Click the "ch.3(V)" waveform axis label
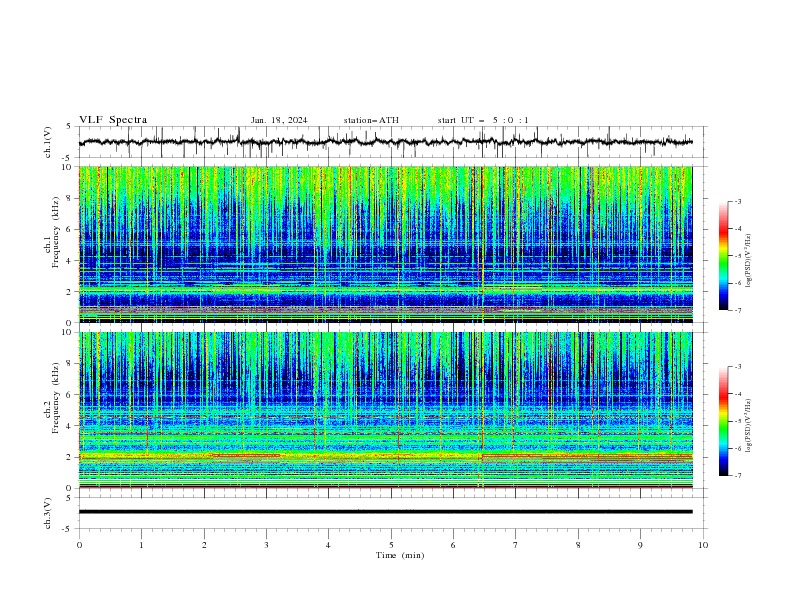Screen dimensions: 792x612 pyautogui.click(x=48, y=513)
